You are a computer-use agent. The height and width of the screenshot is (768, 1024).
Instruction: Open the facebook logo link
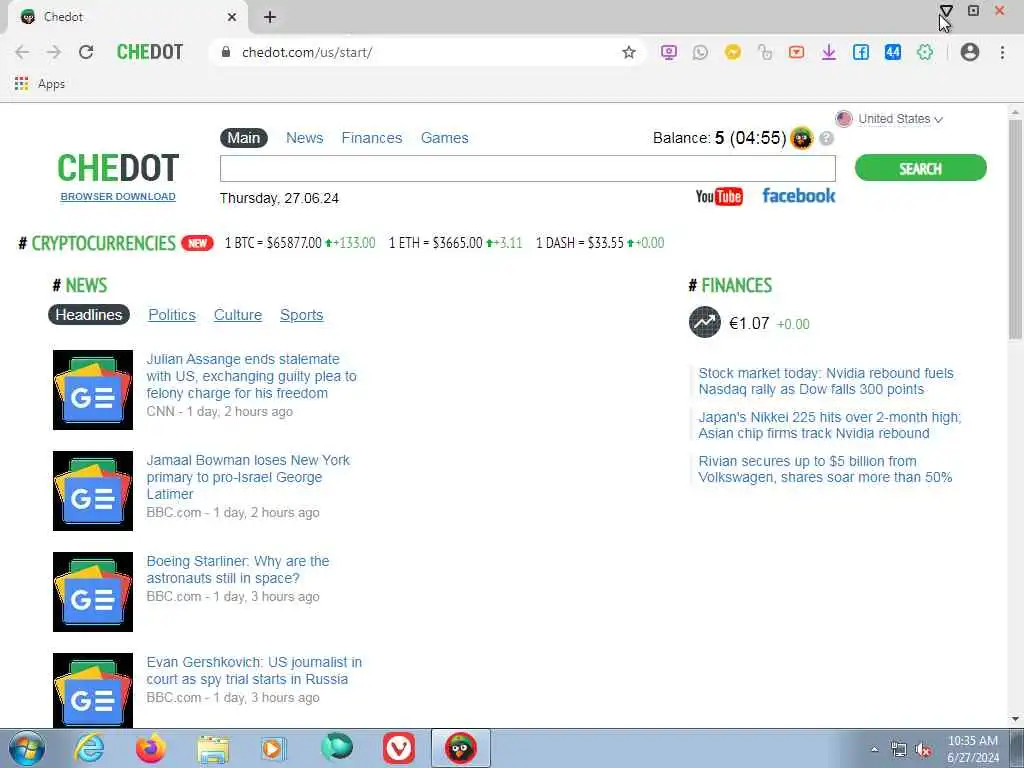tap(799, 195)
